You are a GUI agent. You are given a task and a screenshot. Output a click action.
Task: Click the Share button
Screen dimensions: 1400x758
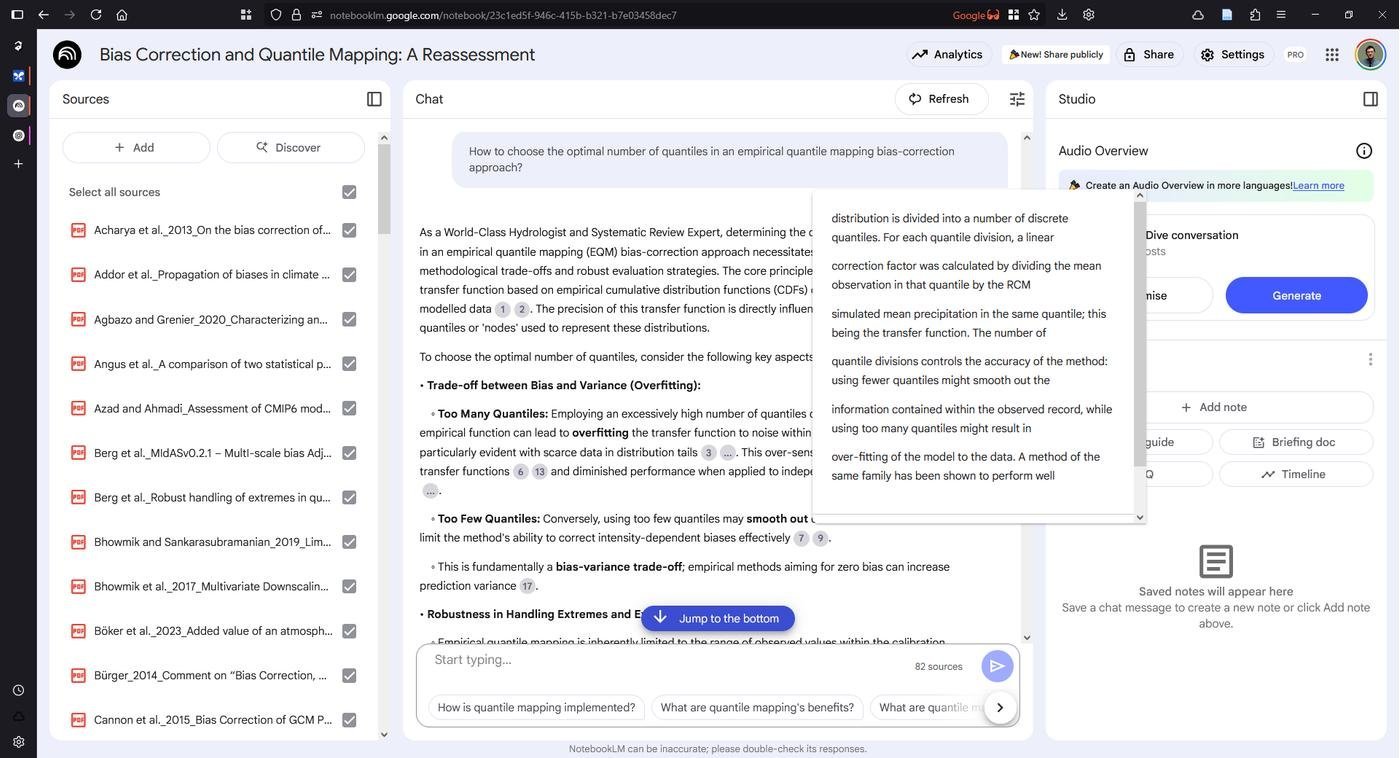click(x=1148, y=55)
